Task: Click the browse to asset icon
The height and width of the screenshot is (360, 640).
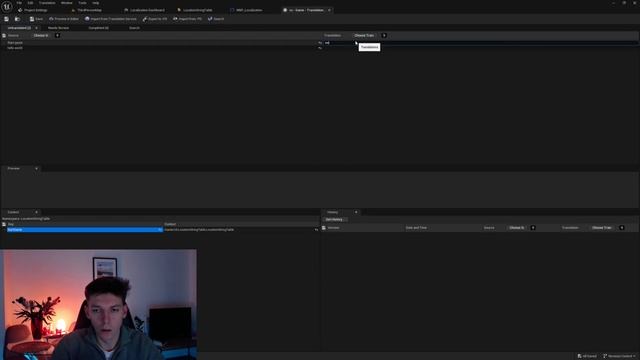Action: click(x=17, y=19)
